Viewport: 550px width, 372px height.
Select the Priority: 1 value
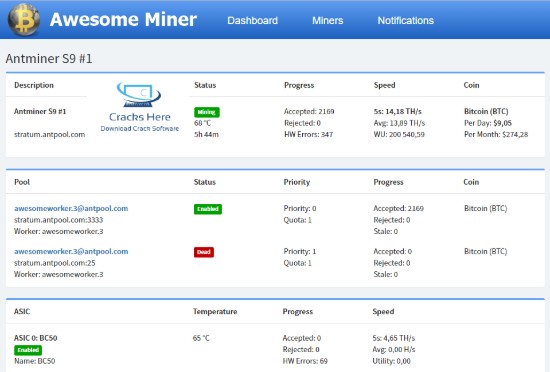[300, 251]
